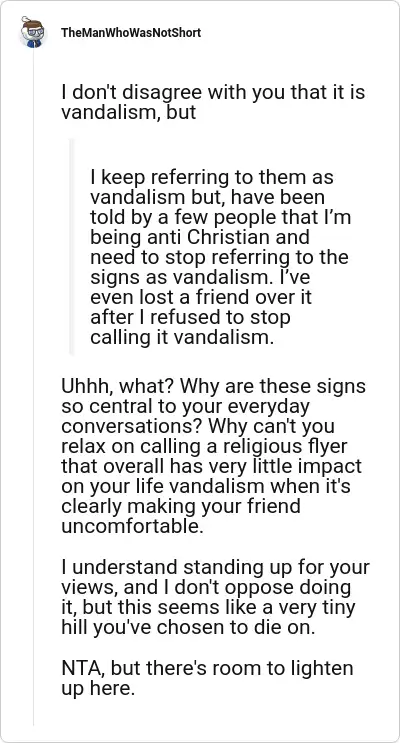Click the line 'I understand standing up for your'
Image resolution: width=400 pixels, height=743 pixels.
215,566
